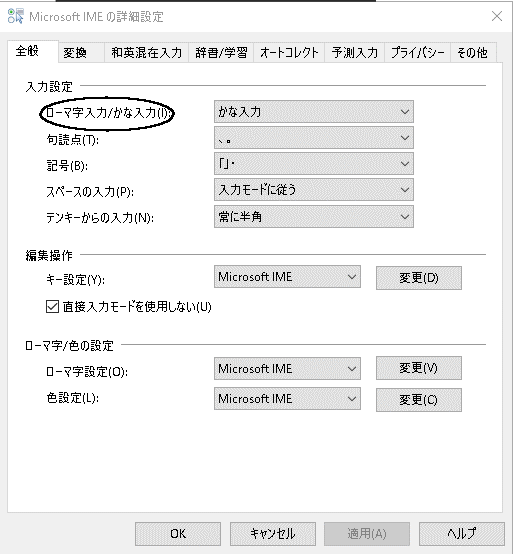The image size is (513, 554).
Task: Confirm settings with the OK button
Action: pos(178,534)
